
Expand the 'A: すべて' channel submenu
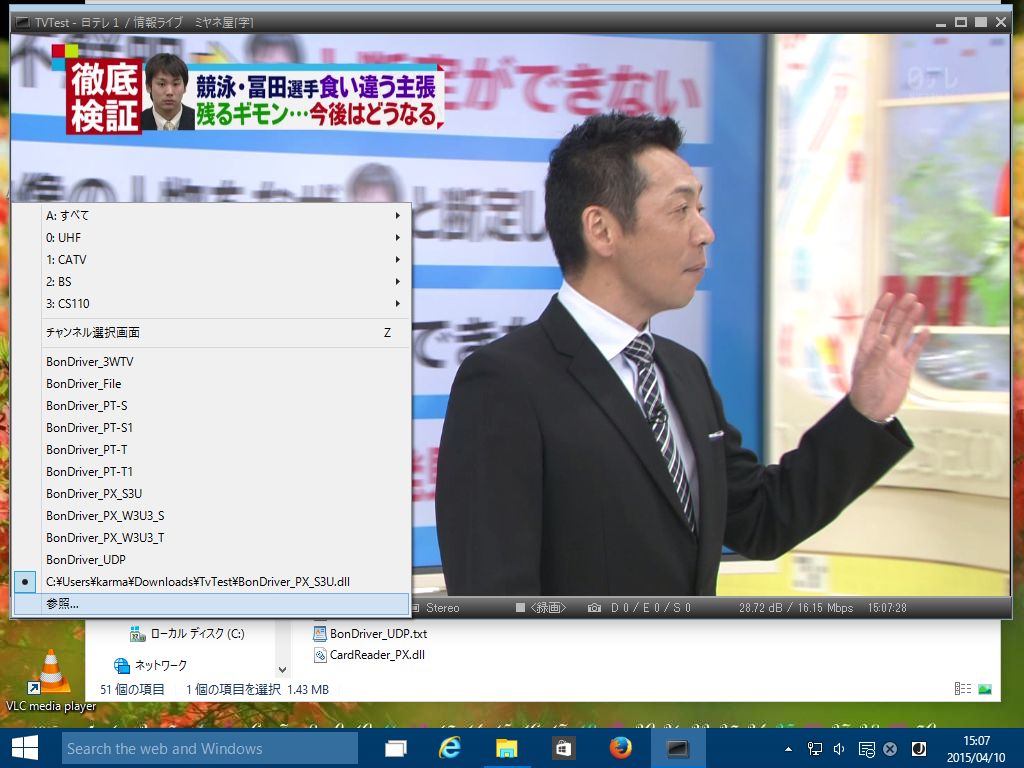(x=212, y=216)
